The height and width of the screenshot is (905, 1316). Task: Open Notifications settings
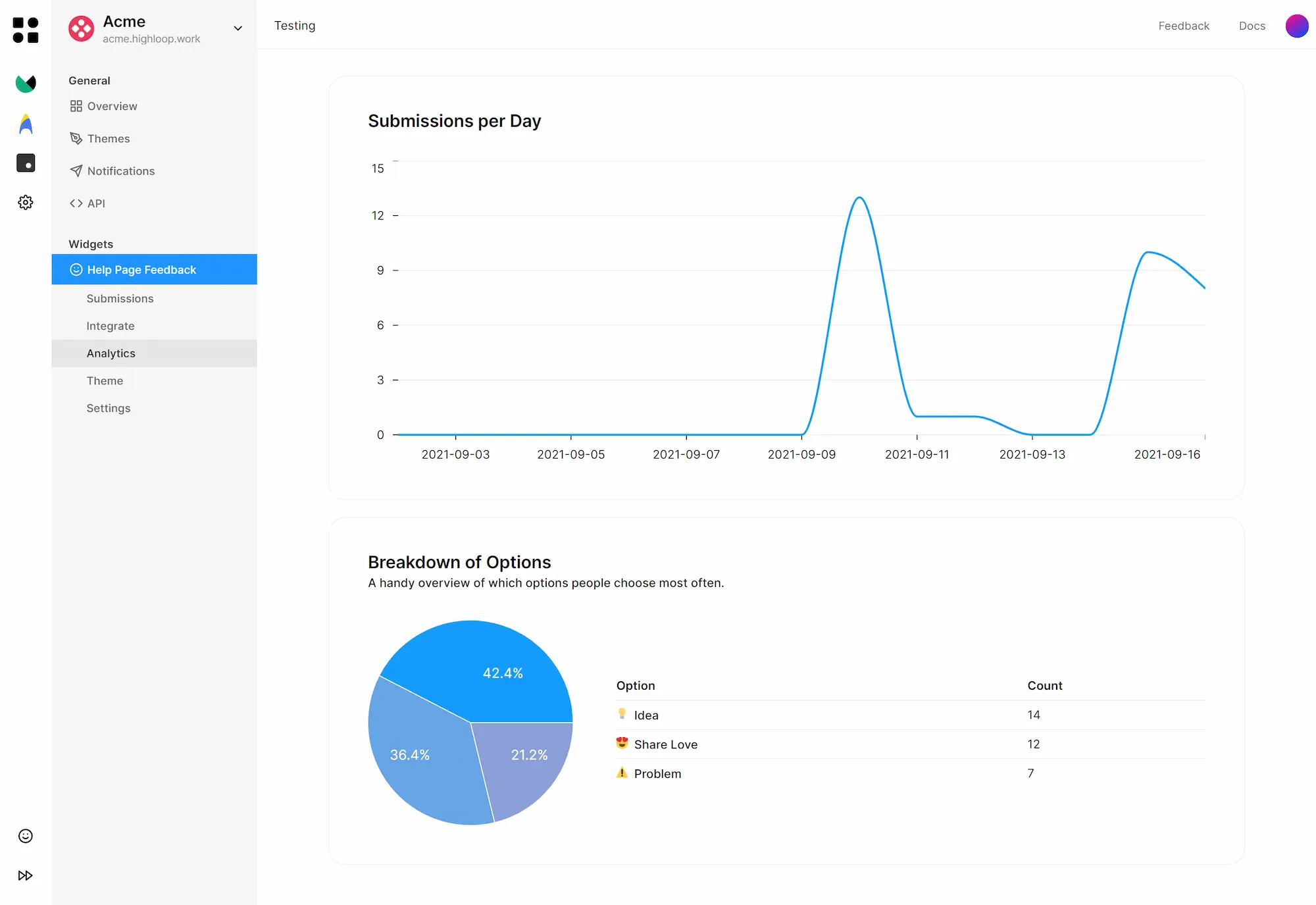pos(120,171)
